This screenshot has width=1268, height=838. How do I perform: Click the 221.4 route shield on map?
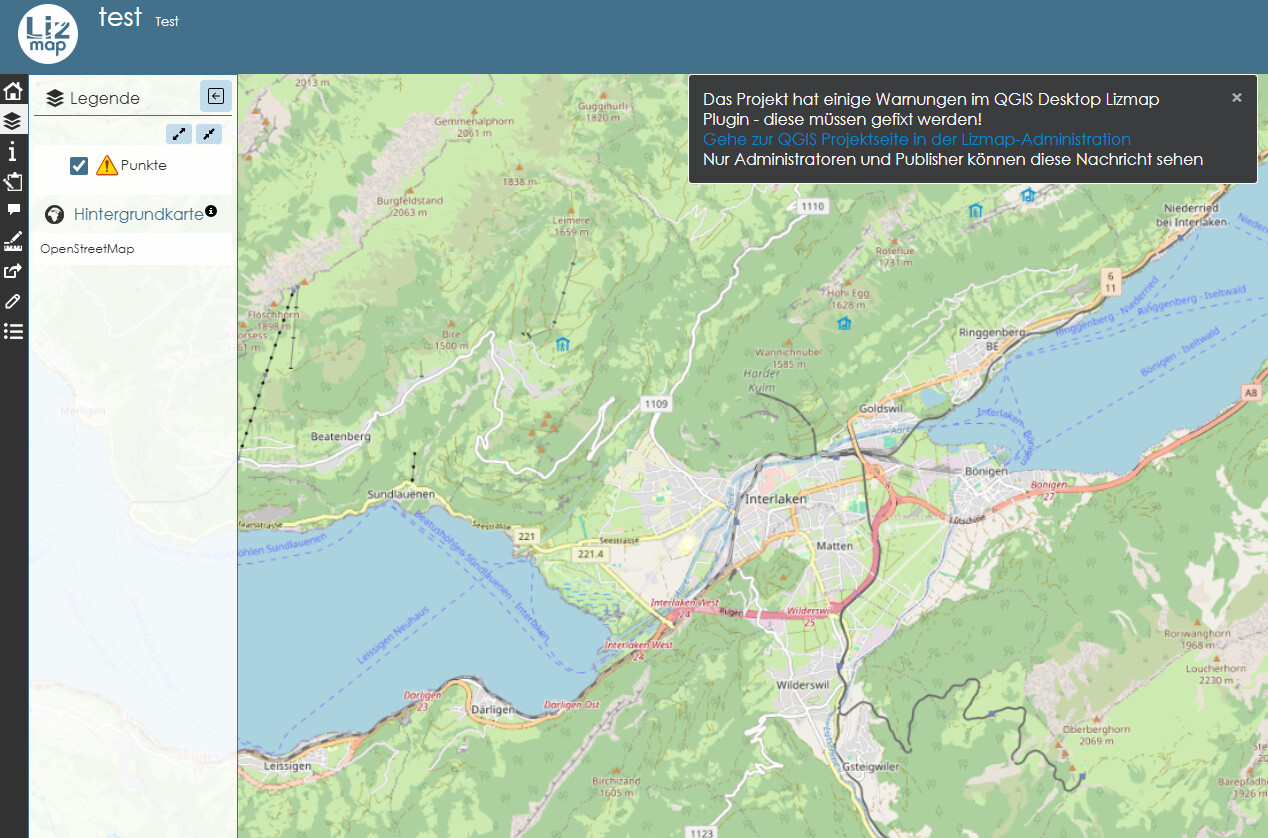click(x=591, y=553)
